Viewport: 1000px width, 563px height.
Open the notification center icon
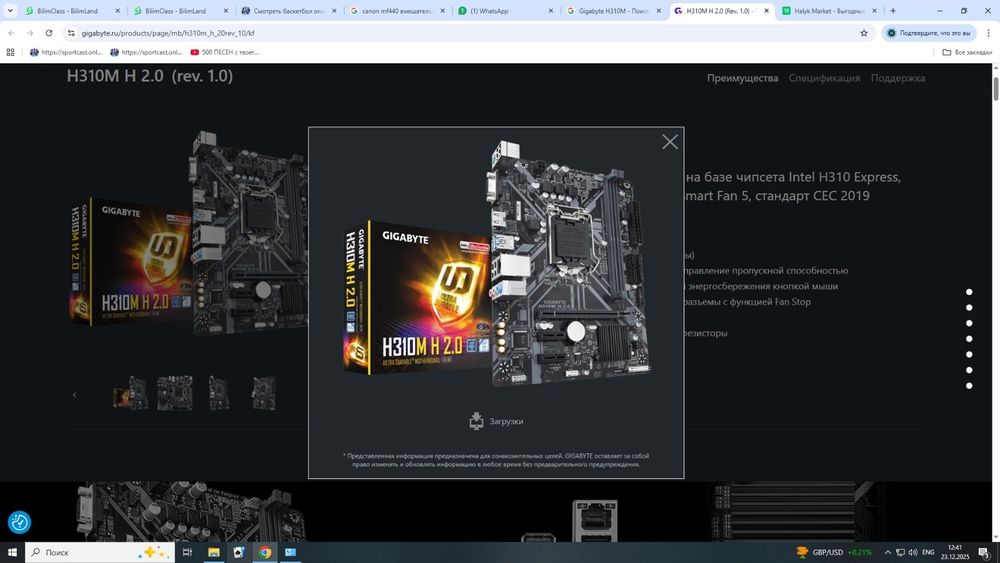point(985,552)
